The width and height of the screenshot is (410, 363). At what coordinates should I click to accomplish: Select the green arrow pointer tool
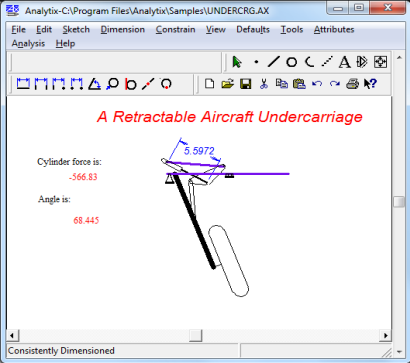(x=237, y=62)
